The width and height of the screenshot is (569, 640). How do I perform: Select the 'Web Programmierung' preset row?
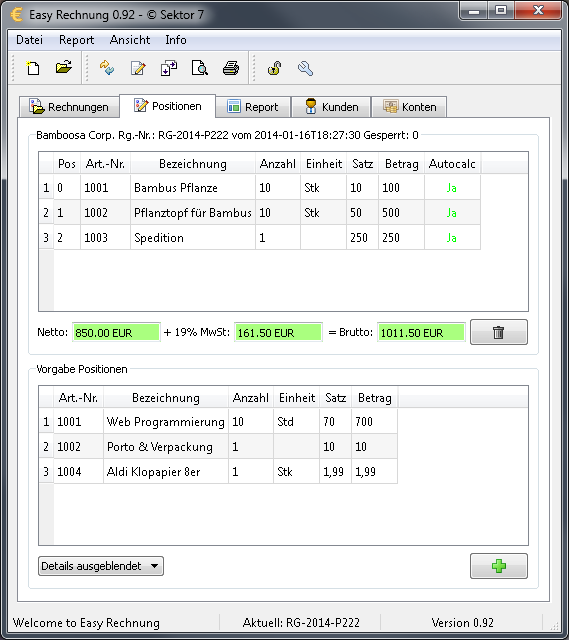coord(218,422)
